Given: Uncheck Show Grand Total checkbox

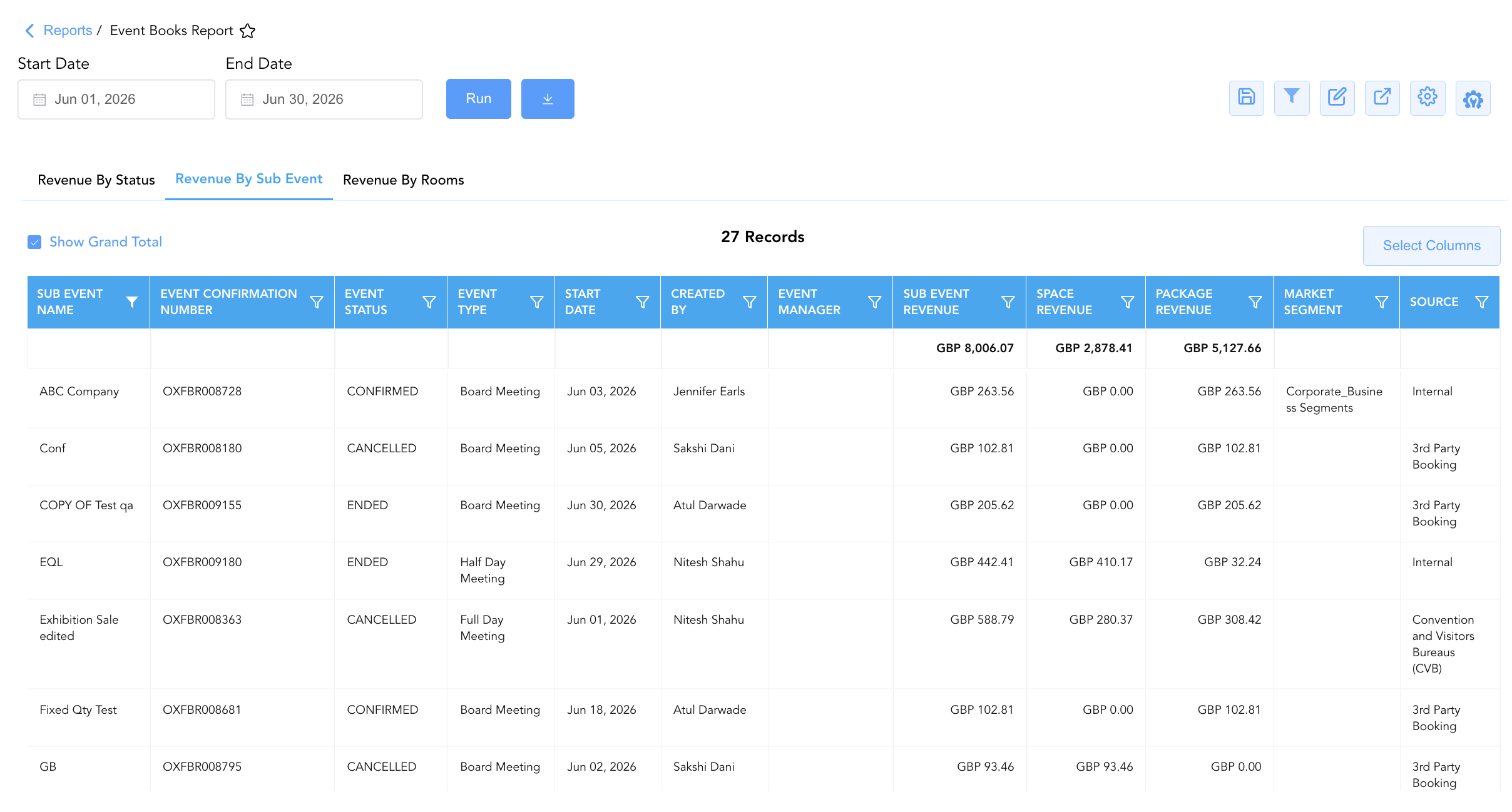Looking at the screenshot, I should (34, 242).
